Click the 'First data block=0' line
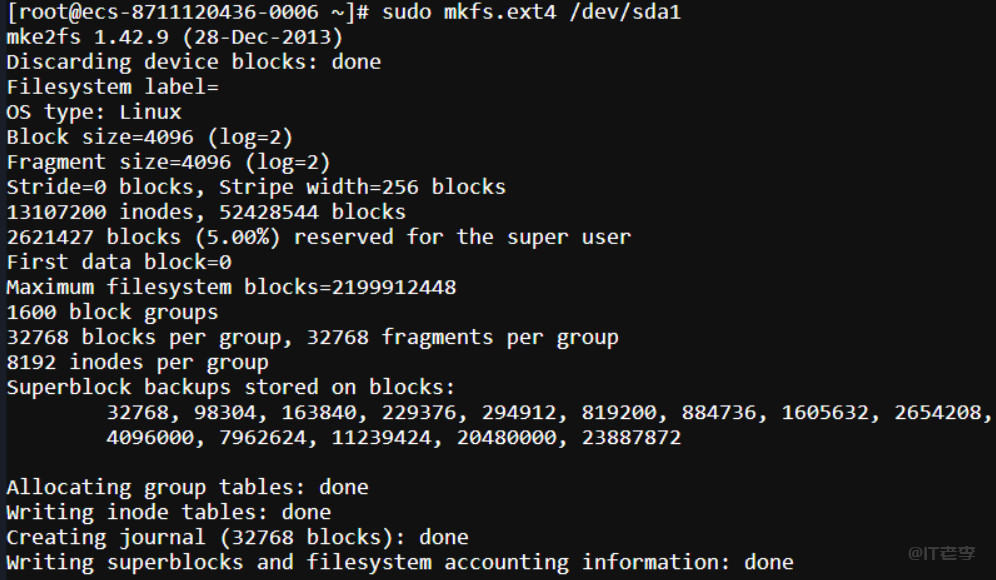 tap(118, 262)
